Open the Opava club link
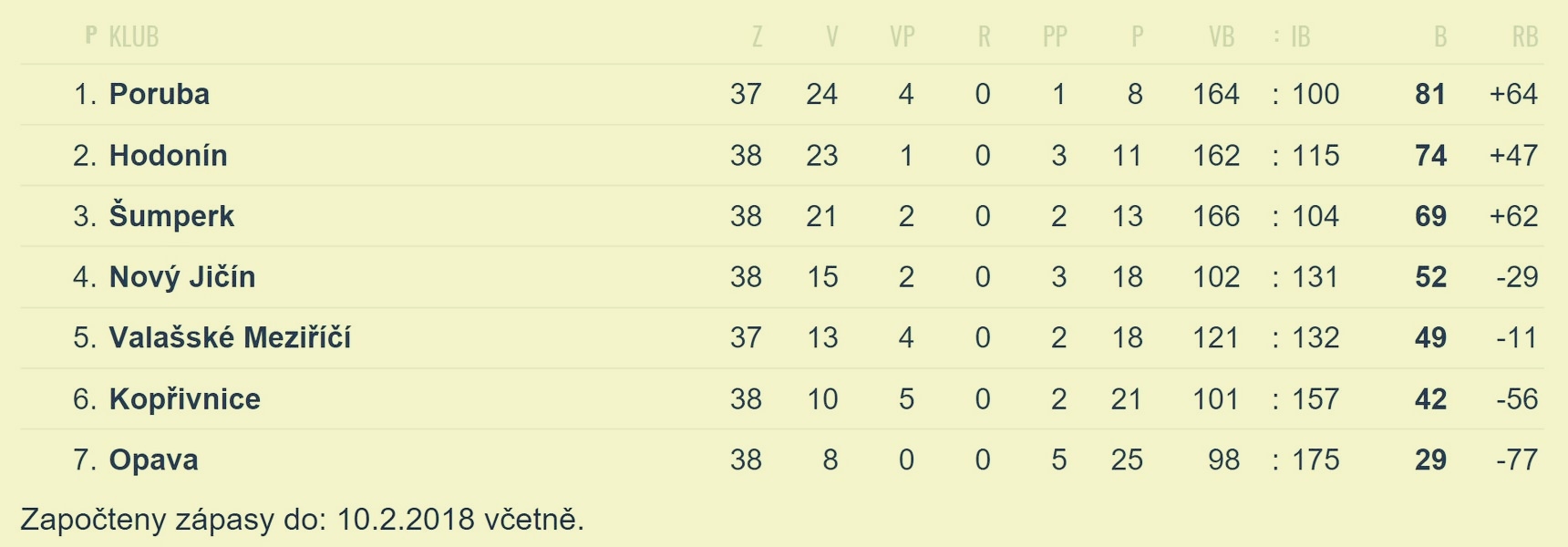 (154, 459)
